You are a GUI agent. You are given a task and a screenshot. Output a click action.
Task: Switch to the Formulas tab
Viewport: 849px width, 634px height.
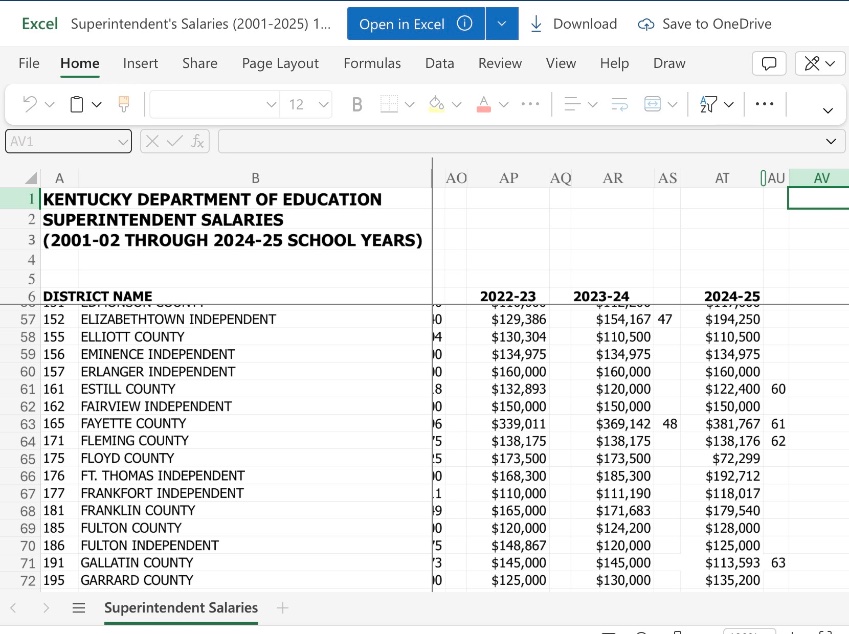point(372,63)
